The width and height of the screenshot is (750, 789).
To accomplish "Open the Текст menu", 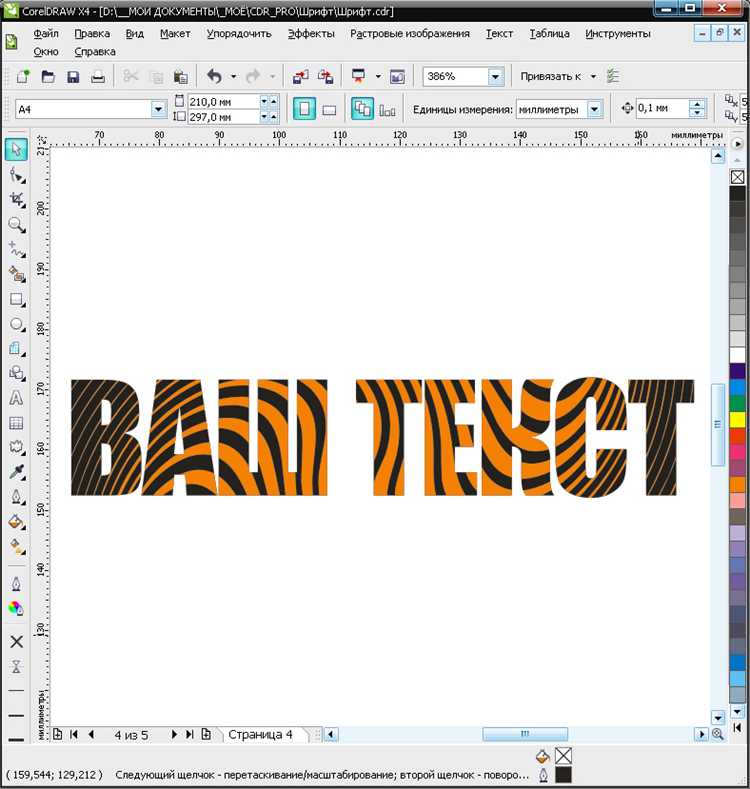I will coord(499,33).
